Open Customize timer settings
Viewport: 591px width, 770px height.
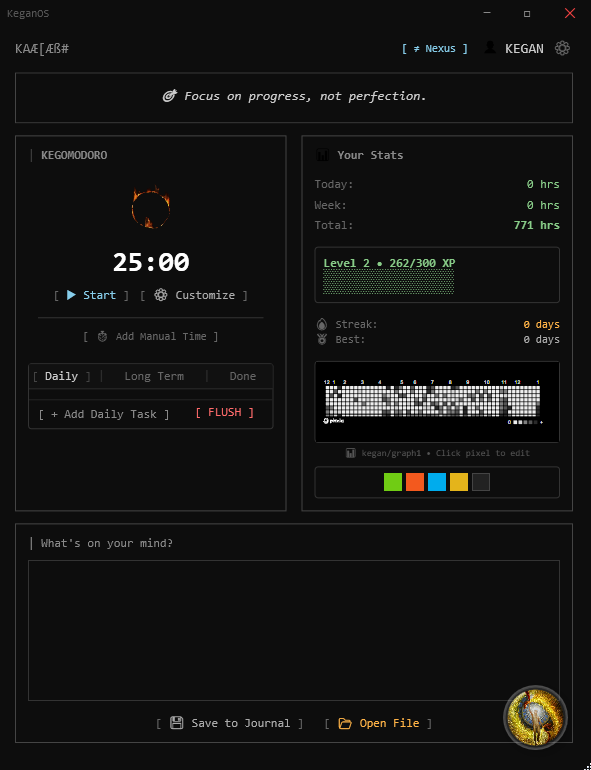[x=194, y=295]
